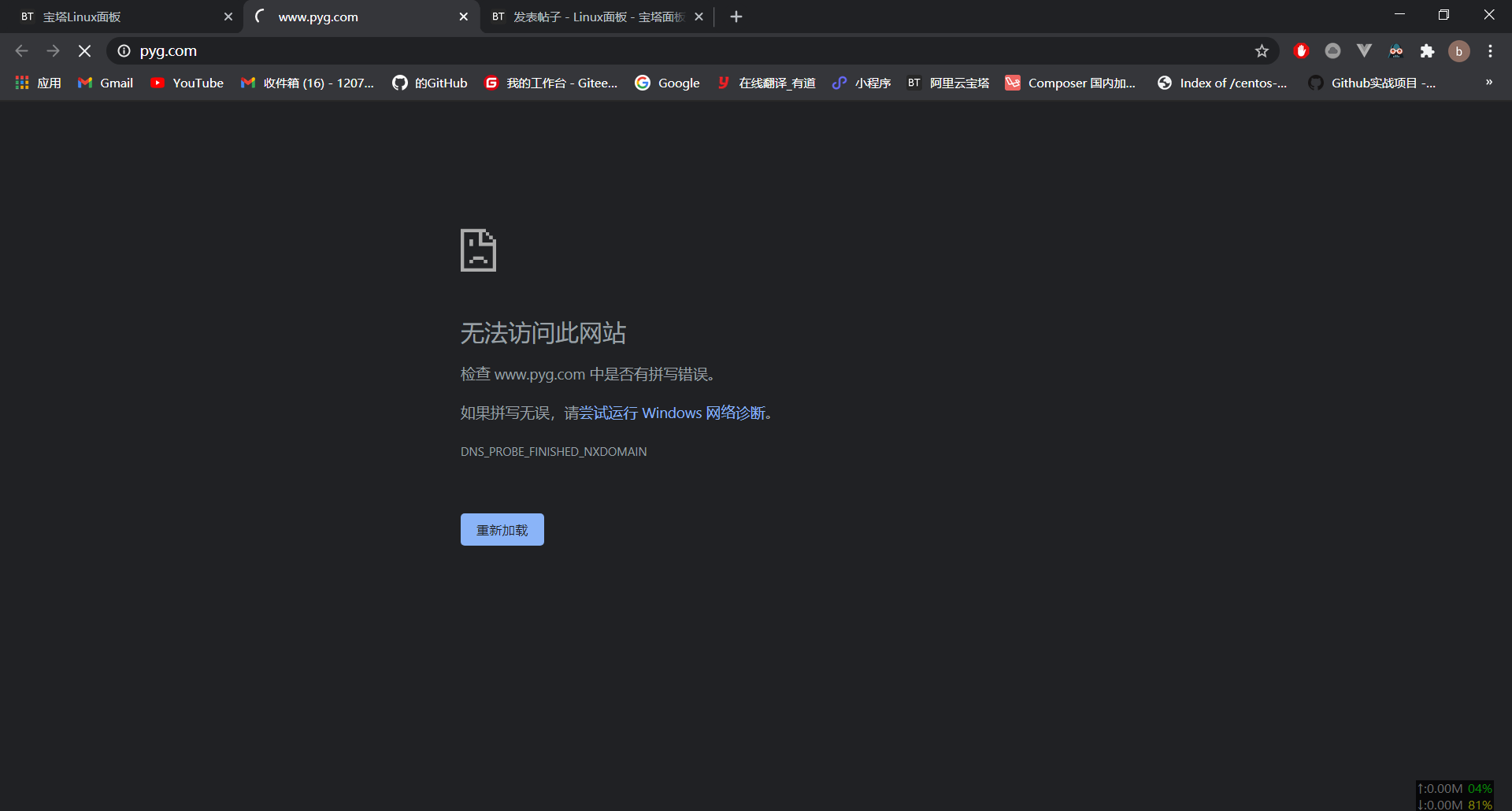Close the Chrome window
The image size is (1512, 811).
click(1489, 15)
